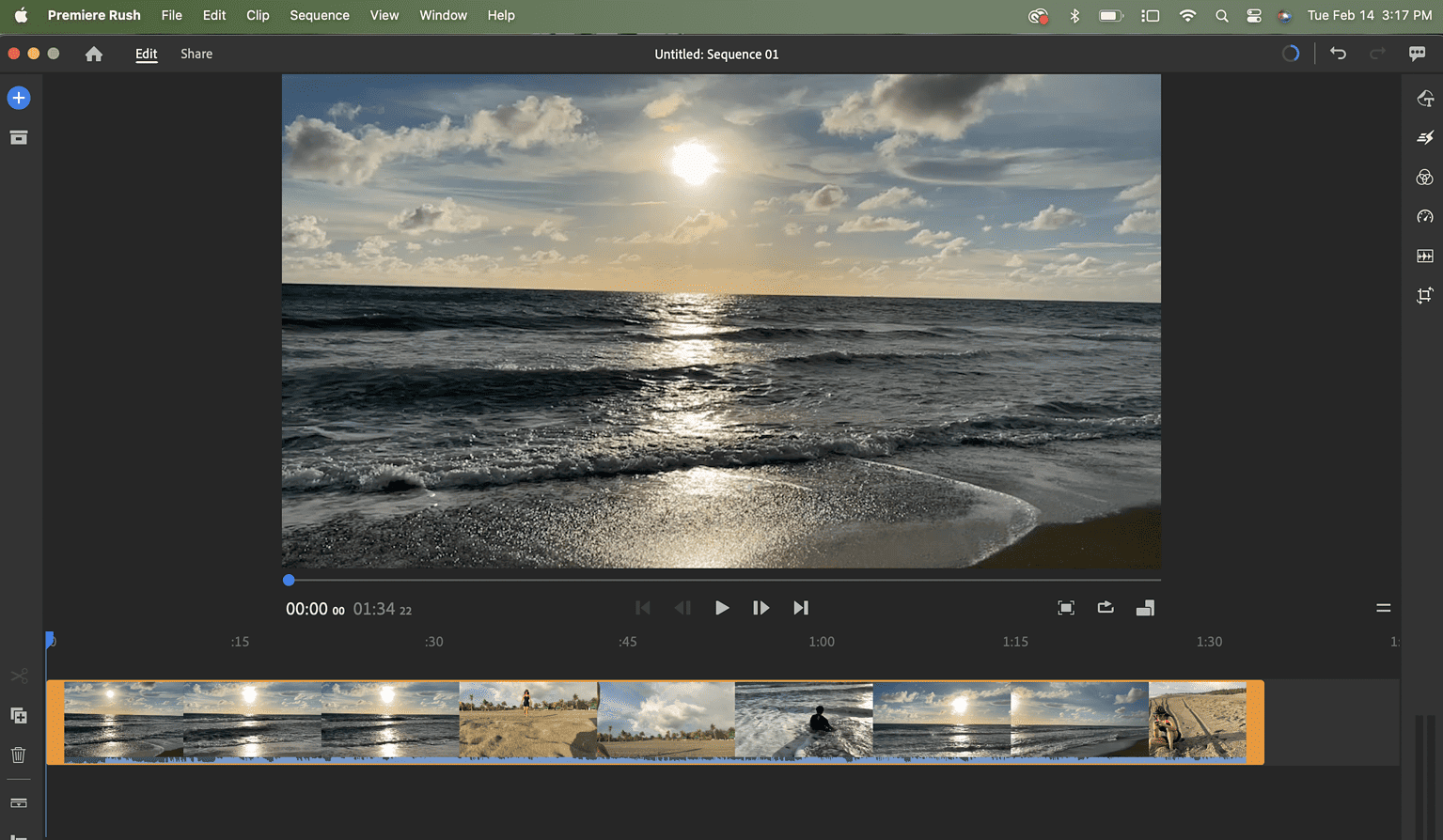This screenshot has height=840, width=1443.
Task: Toggle the orientation preview option
Action: pyautogui.click(x=1145, y=608)
